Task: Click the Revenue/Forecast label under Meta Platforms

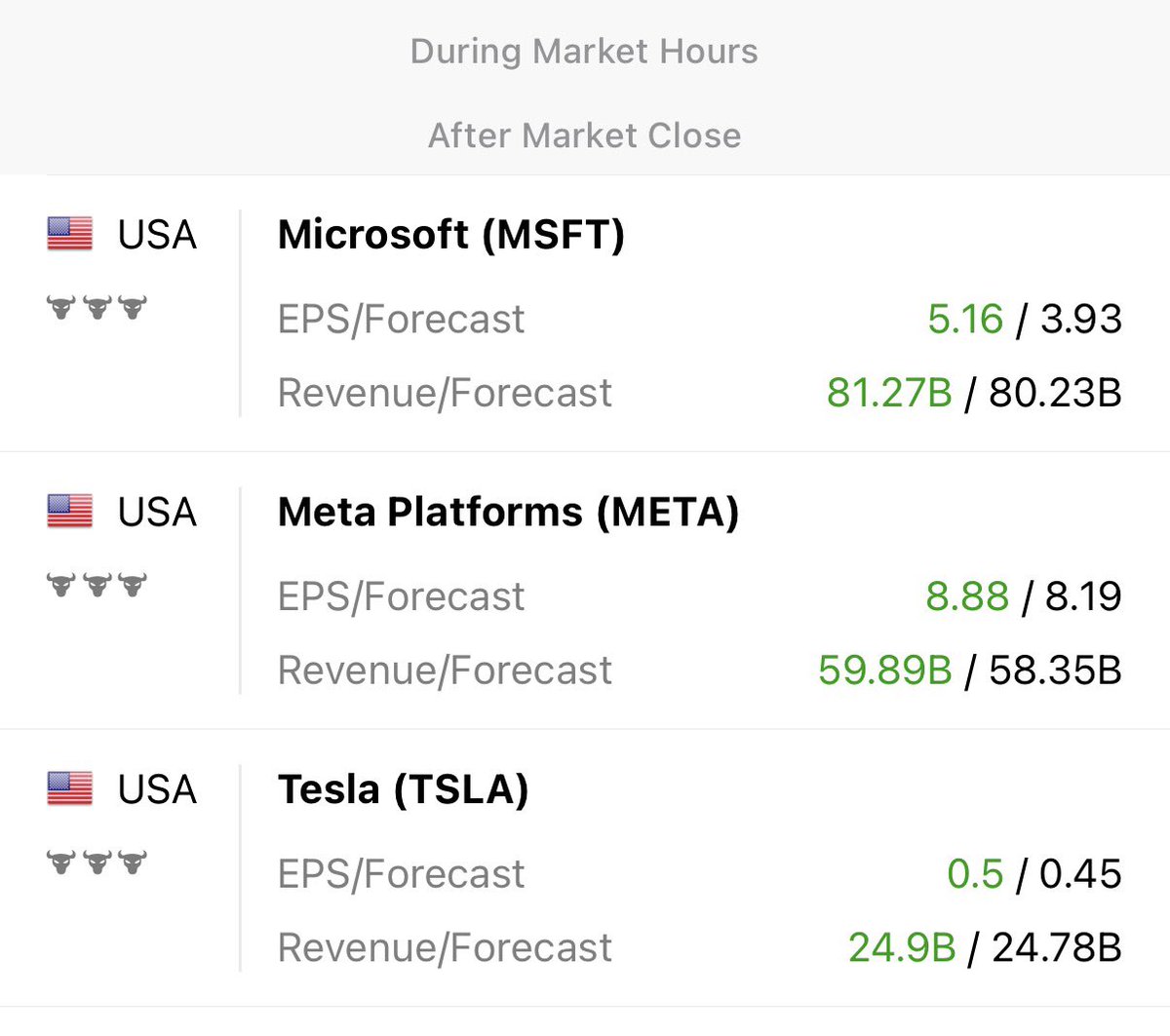Action: pyautogui.click(x=445, y=671)
